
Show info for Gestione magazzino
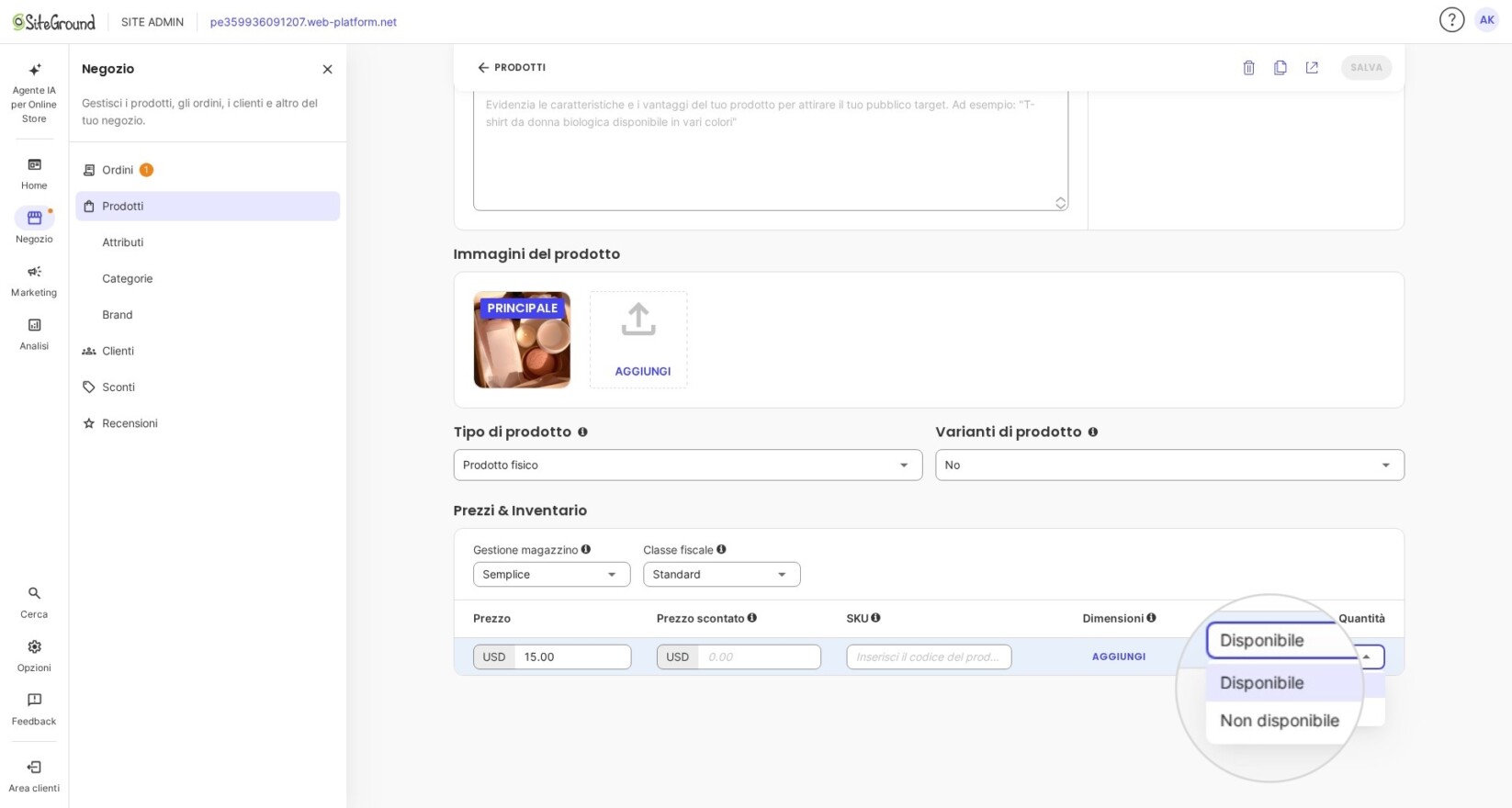585,549
